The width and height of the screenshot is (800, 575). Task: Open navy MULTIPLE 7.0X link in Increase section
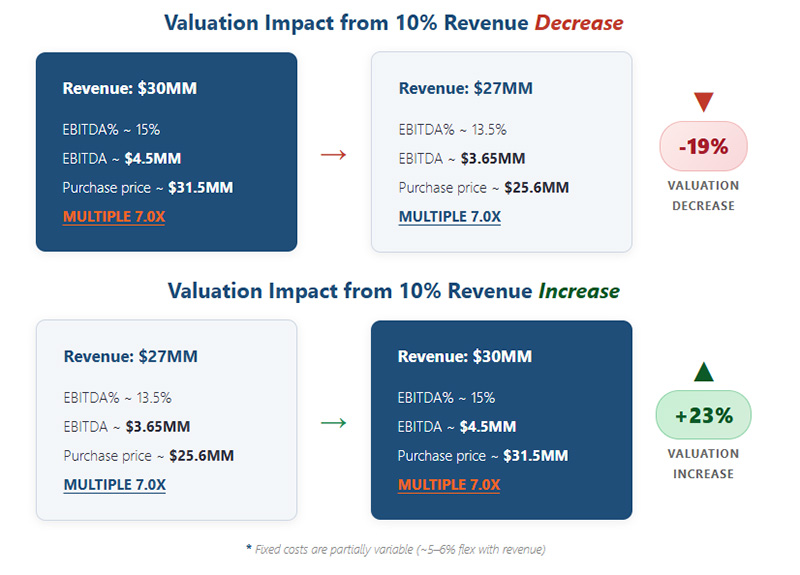coord(114,485)
